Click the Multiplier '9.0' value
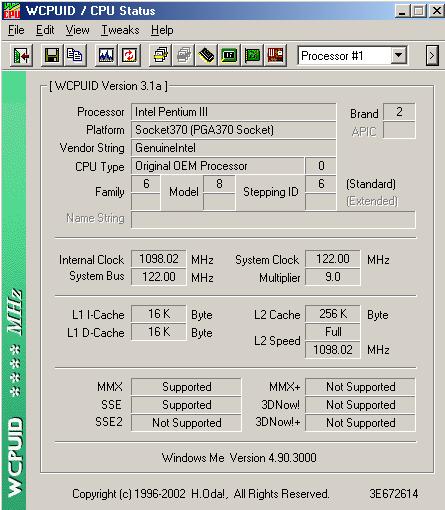Viewport: 445px width, 510px height. click(333, 277)
